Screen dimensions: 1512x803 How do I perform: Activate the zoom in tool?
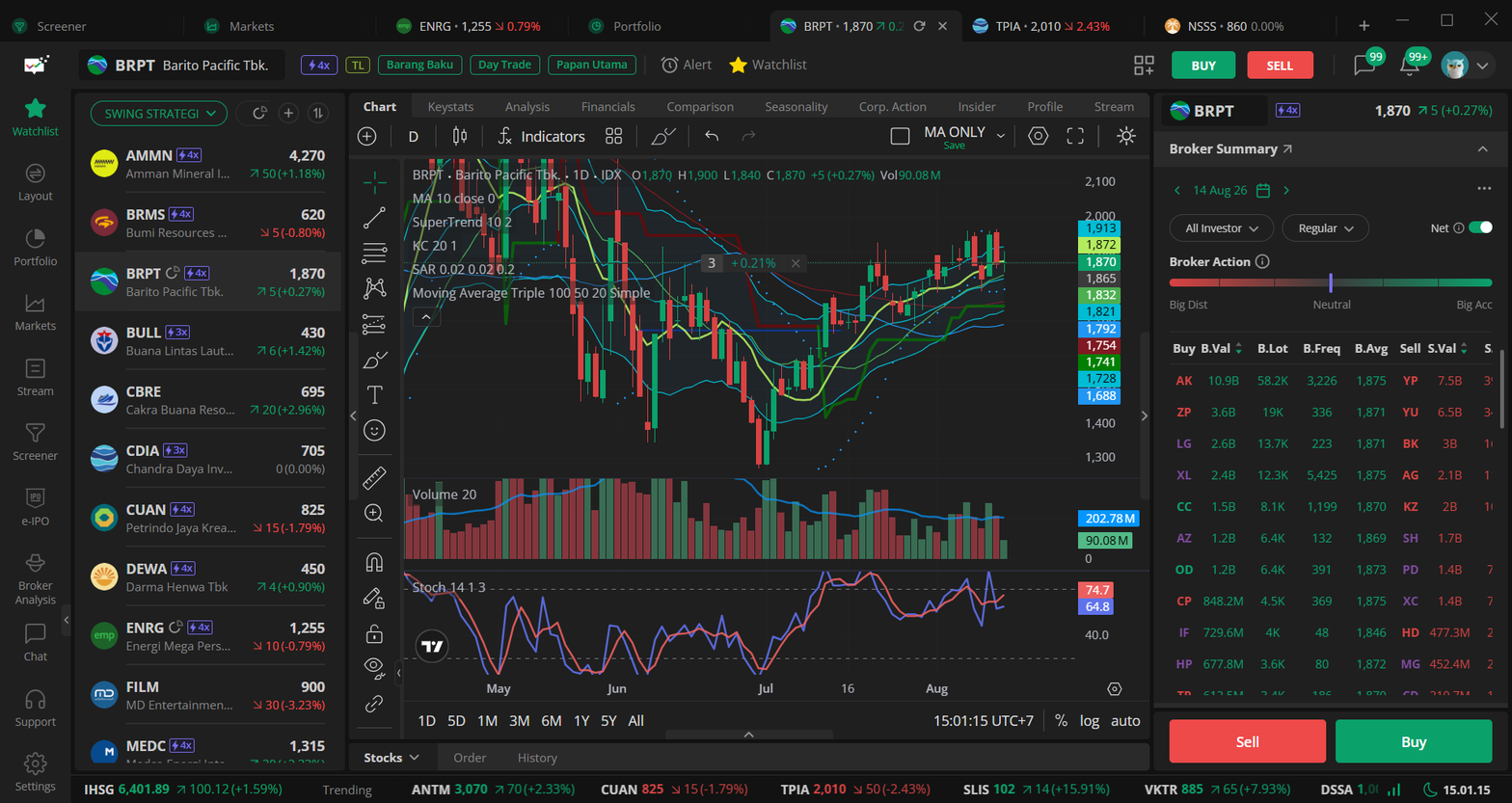[x=375, y=513]
